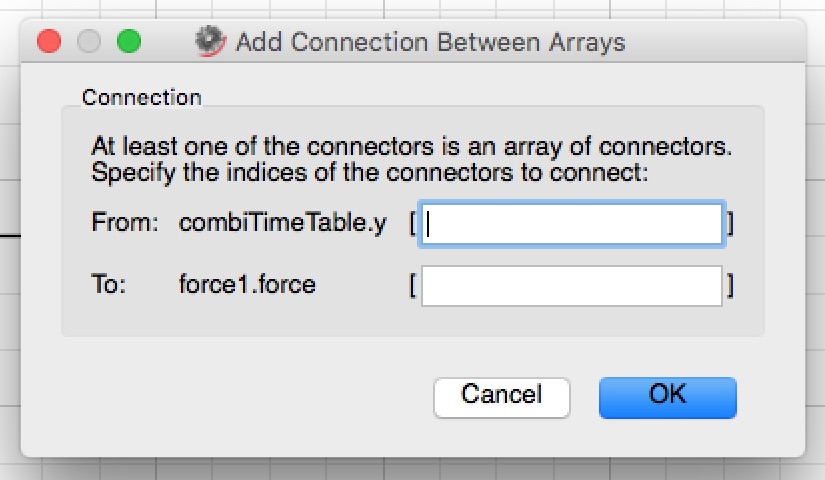Screen dimensions: 825x480
Task: Select the force1.force index input field
Action: coord(571,286)
